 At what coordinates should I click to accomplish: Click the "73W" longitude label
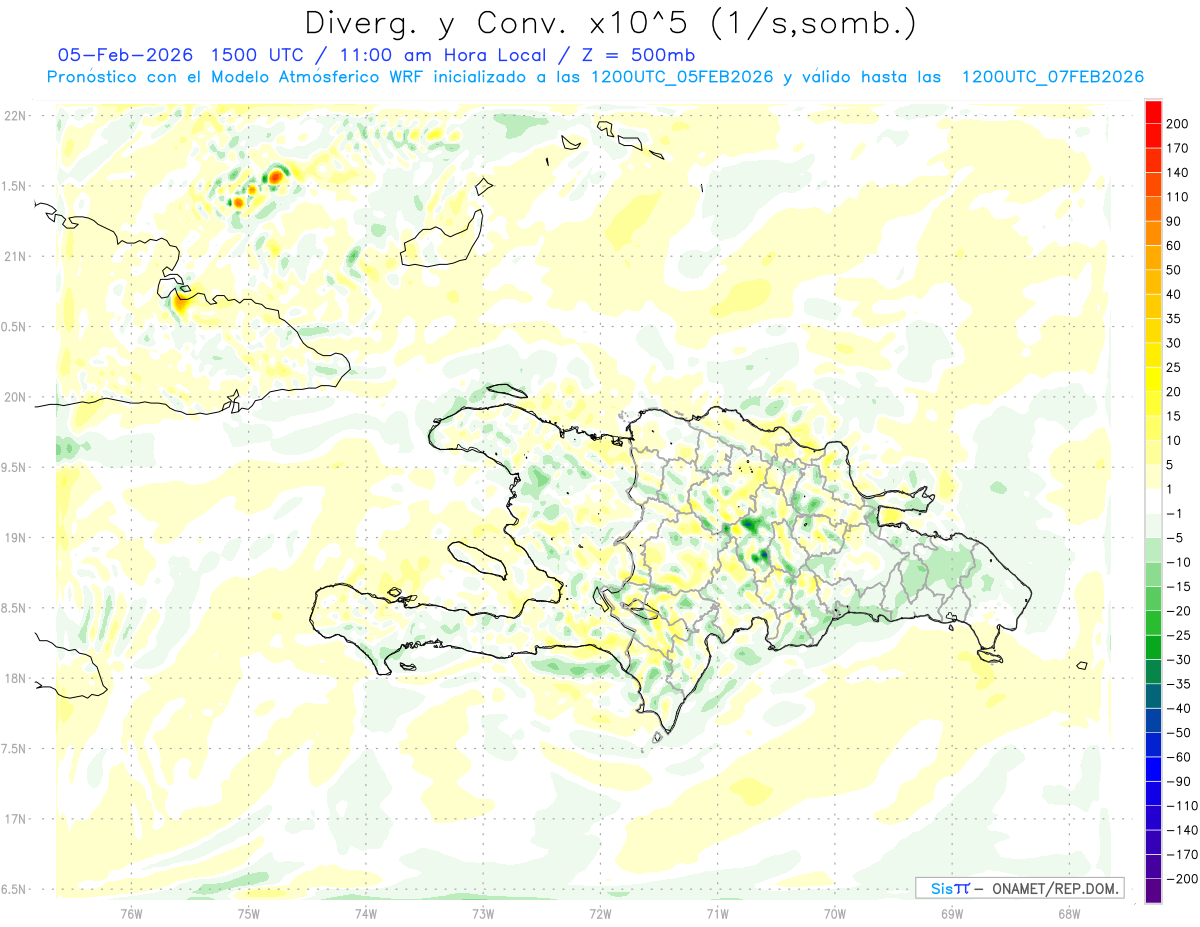(483, 912)
